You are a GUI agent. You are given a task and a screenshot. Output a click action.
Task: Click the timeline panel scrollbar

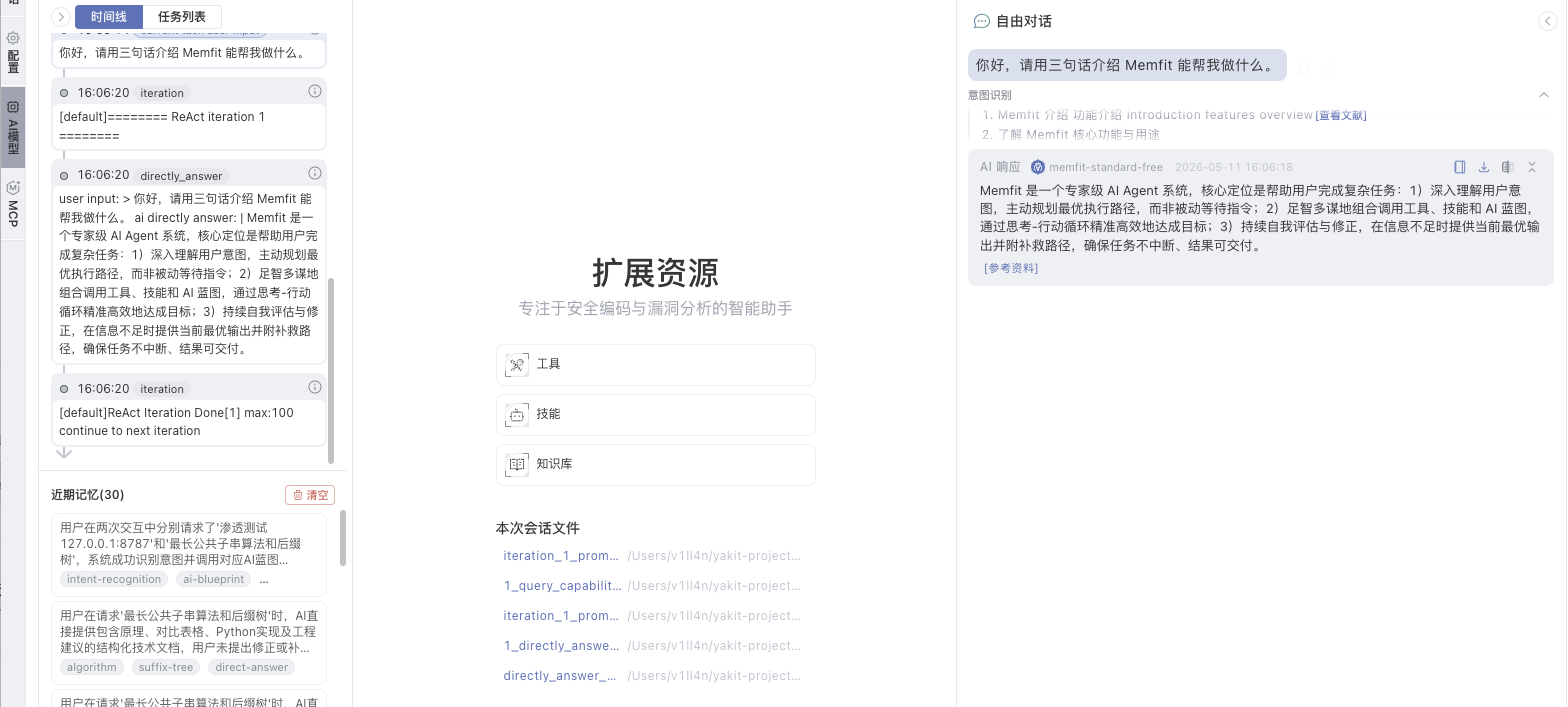click(x=332, y=370)
